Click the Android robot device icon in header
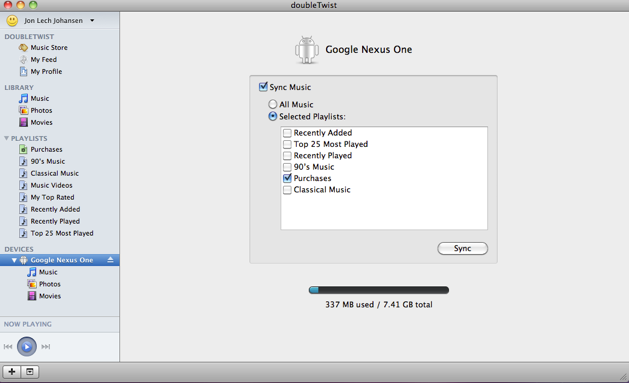Screen dimensions: 629x383 pyautogui.click(x=307, y=50)
